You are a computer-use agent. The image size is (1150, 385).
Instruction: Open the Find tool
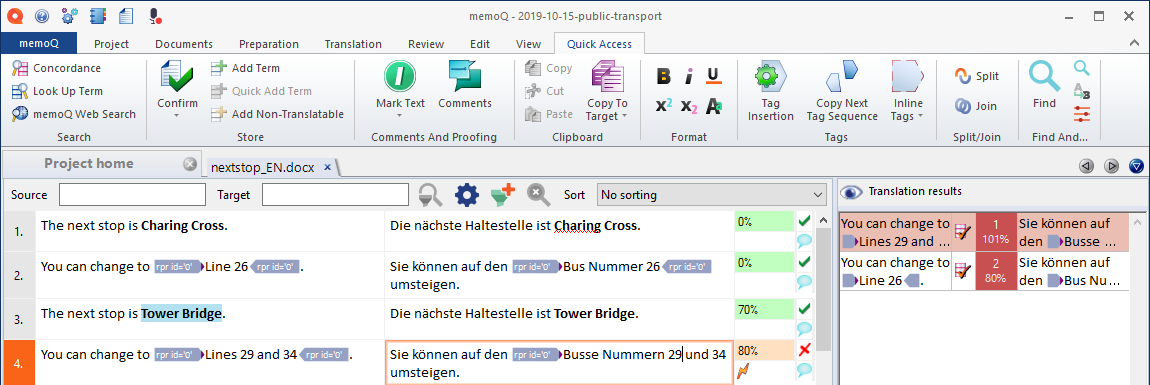(x=1044, y=84)
